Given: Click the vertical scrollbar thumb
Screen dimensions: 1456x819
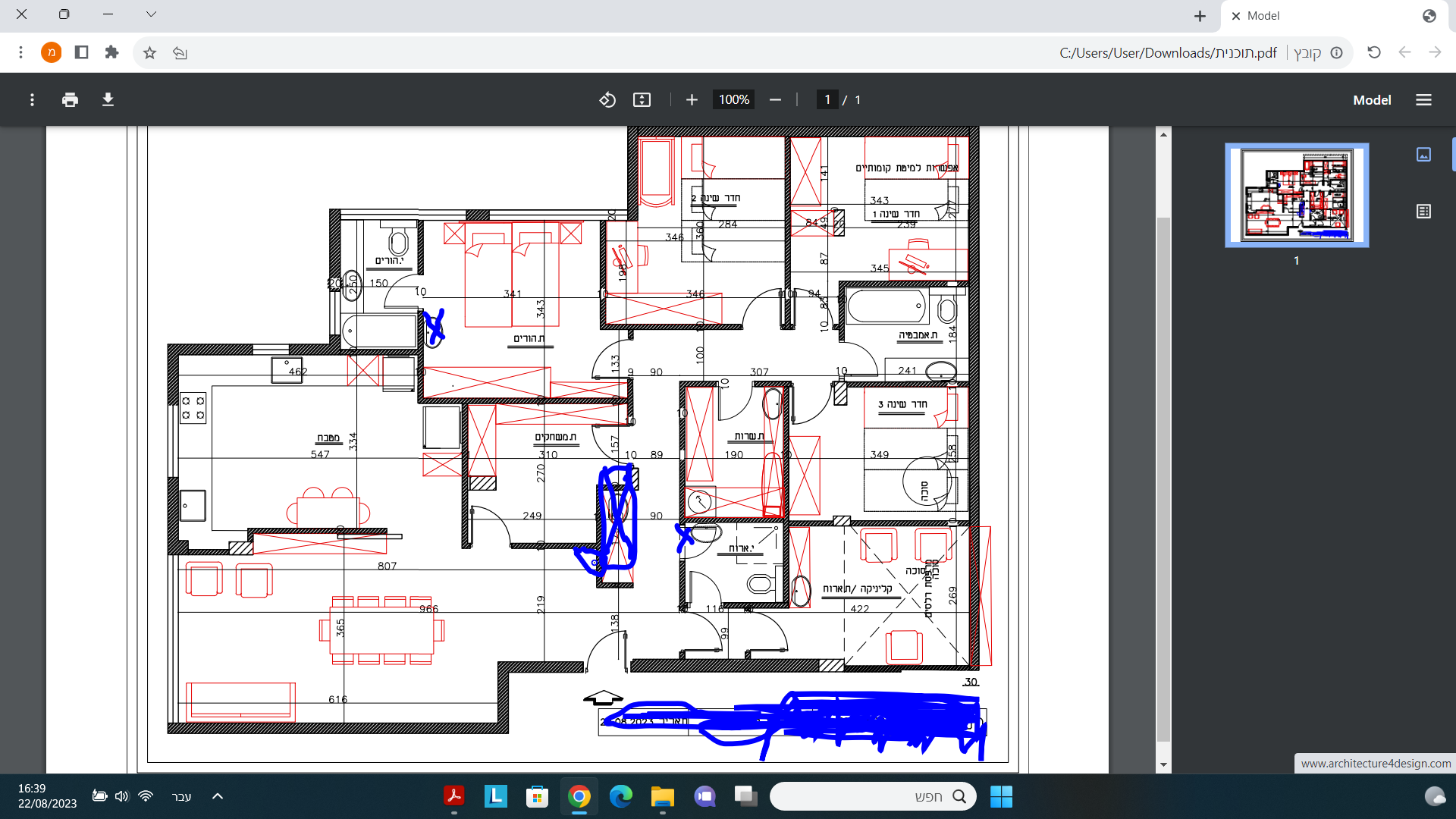Looking at the screenshot, I should (1163, 478).
